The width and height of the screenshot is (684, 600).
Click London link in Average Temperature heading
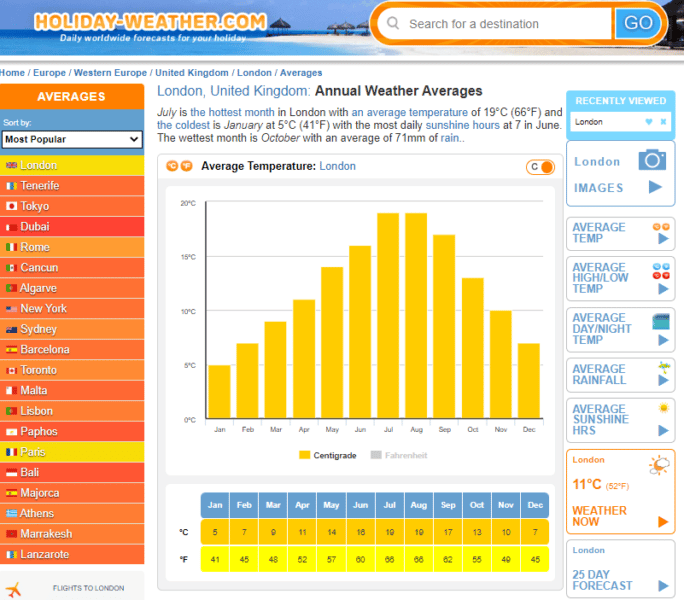coord(337,166)
